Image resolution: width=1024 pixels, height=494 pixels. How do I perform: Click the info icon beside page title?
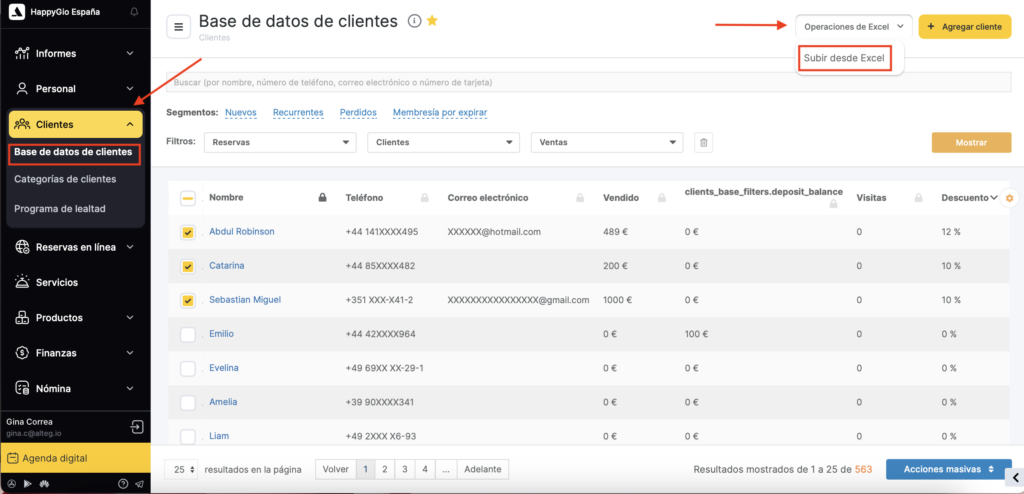pos(414,21)
